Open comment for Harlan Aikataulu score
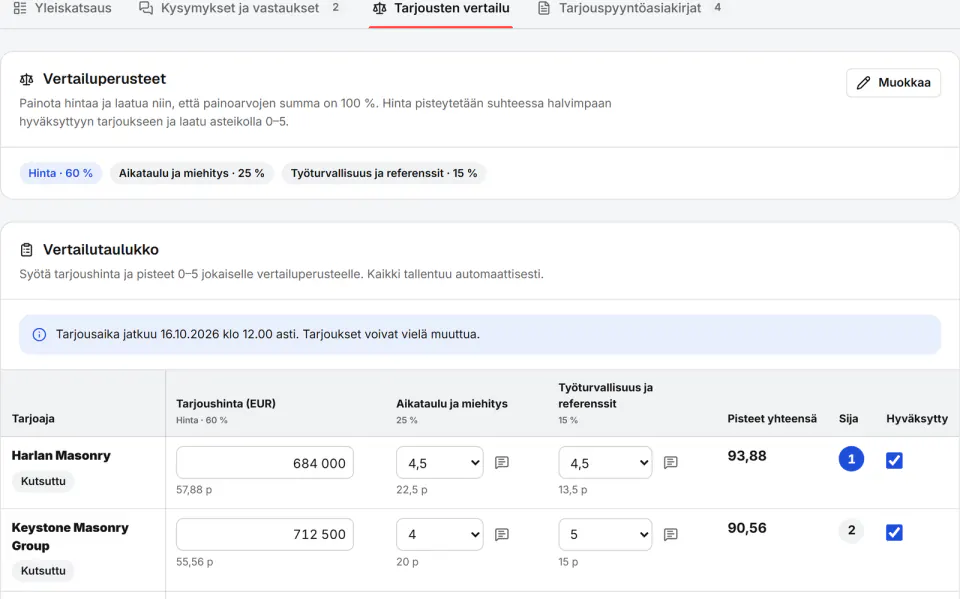Screen dimensions: 960x599 [x=502, y=462]
